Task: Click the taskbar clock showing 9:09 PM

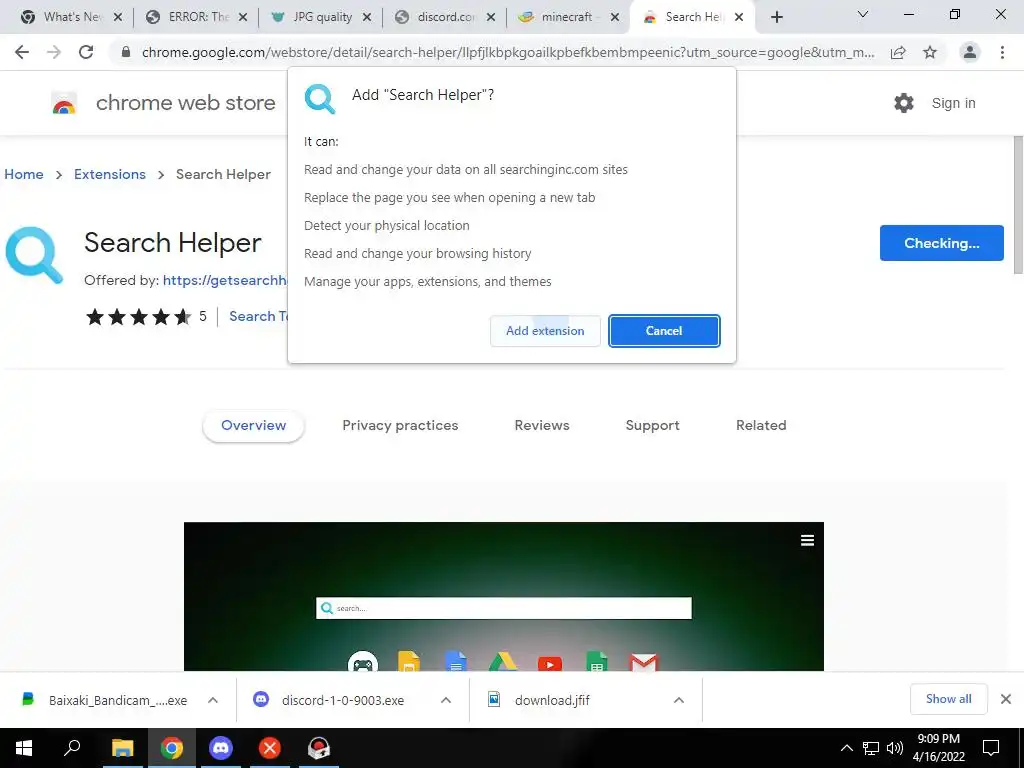Action: [x=938, y=748]
